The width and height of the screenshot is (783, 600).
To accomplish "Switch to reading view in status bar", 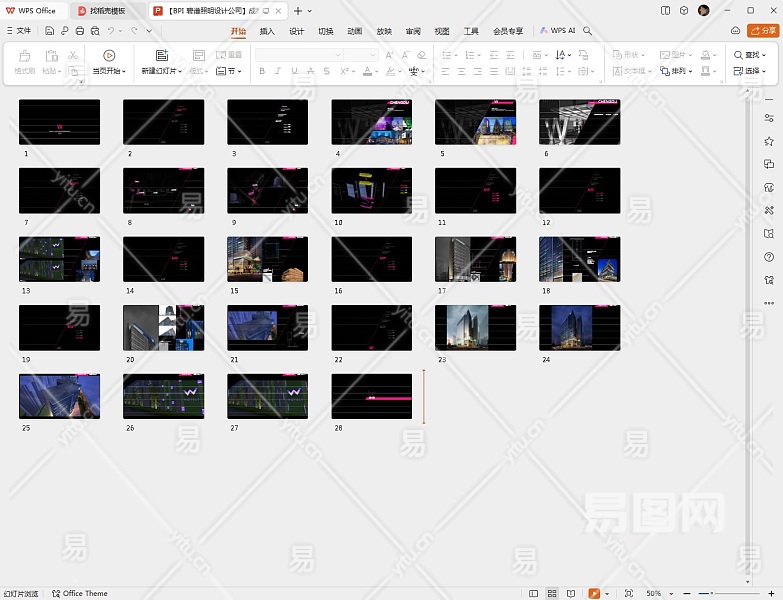I will [570, 594].
